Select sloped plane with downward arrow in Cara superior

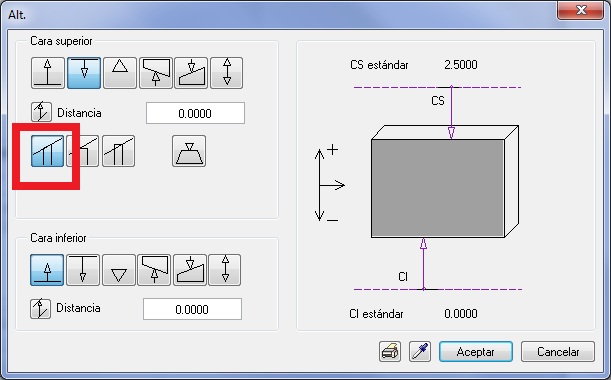[191, 73]
